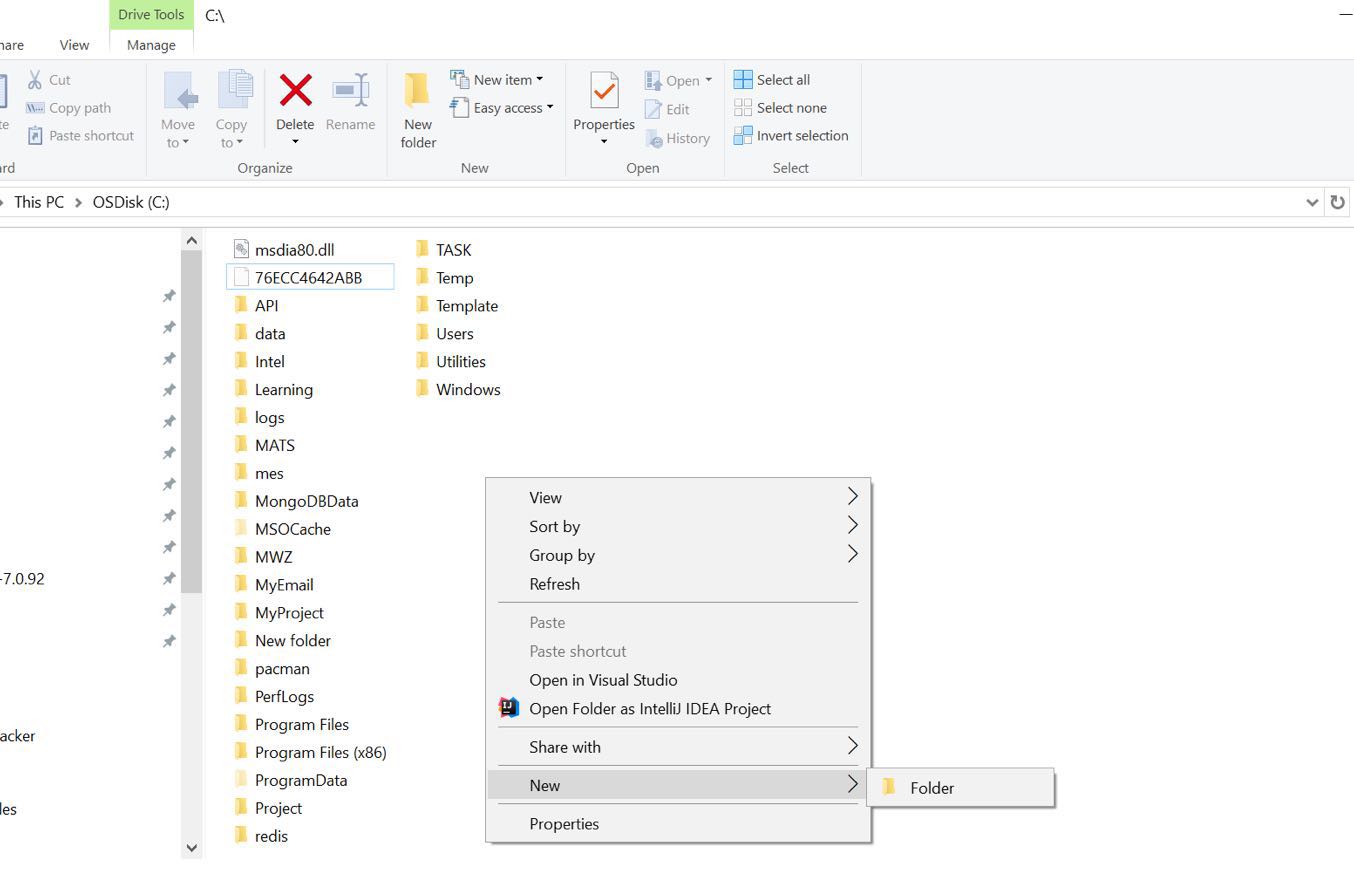Select the Template folder
1354x885 pixels.
point(456,306)
